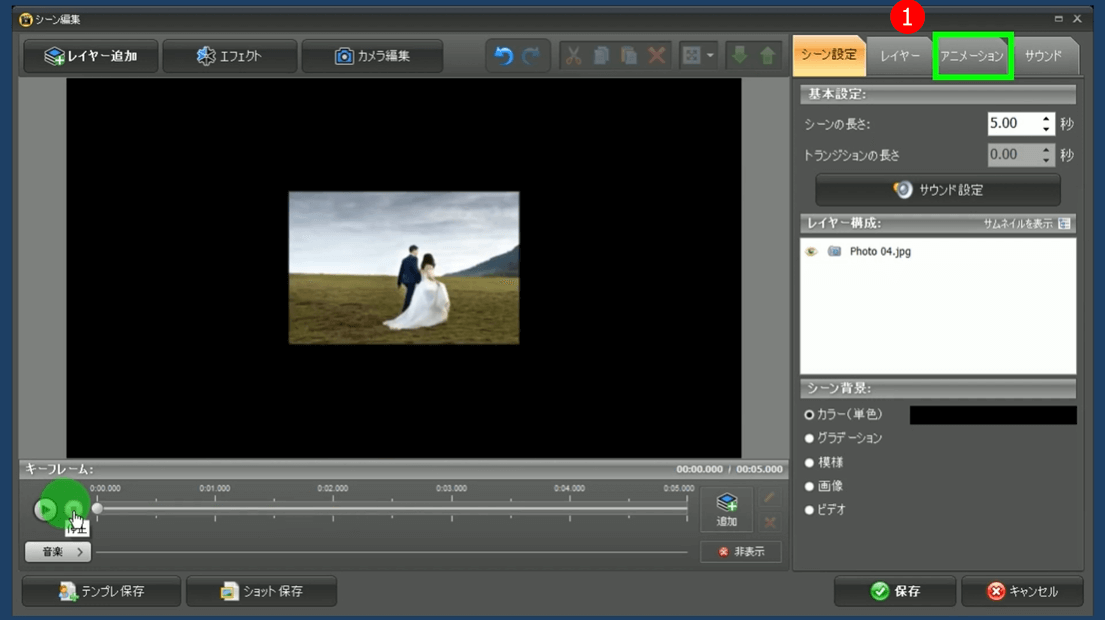Click the scissors cut icon
Screen dimensions: 1105x620
(573, 56)
